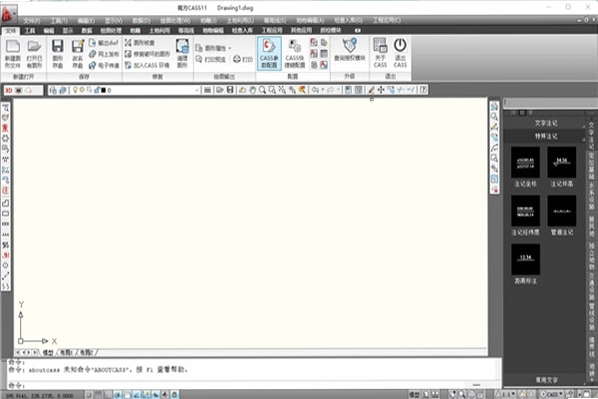Screen dimensions: 598x399
Task: Click the small save floppy icon in the toolbar
Action: tap(230, 90)
